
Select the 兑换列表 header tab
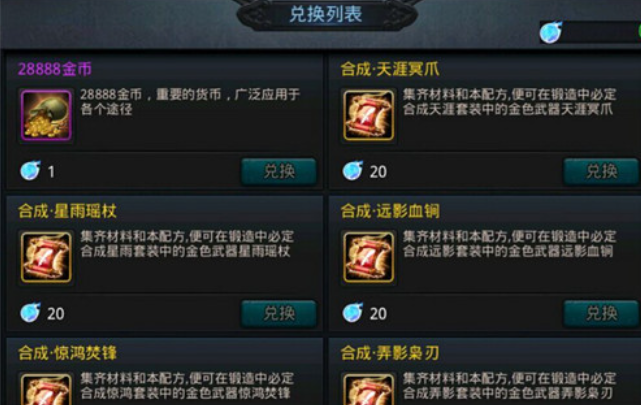[x=326, y=14]
